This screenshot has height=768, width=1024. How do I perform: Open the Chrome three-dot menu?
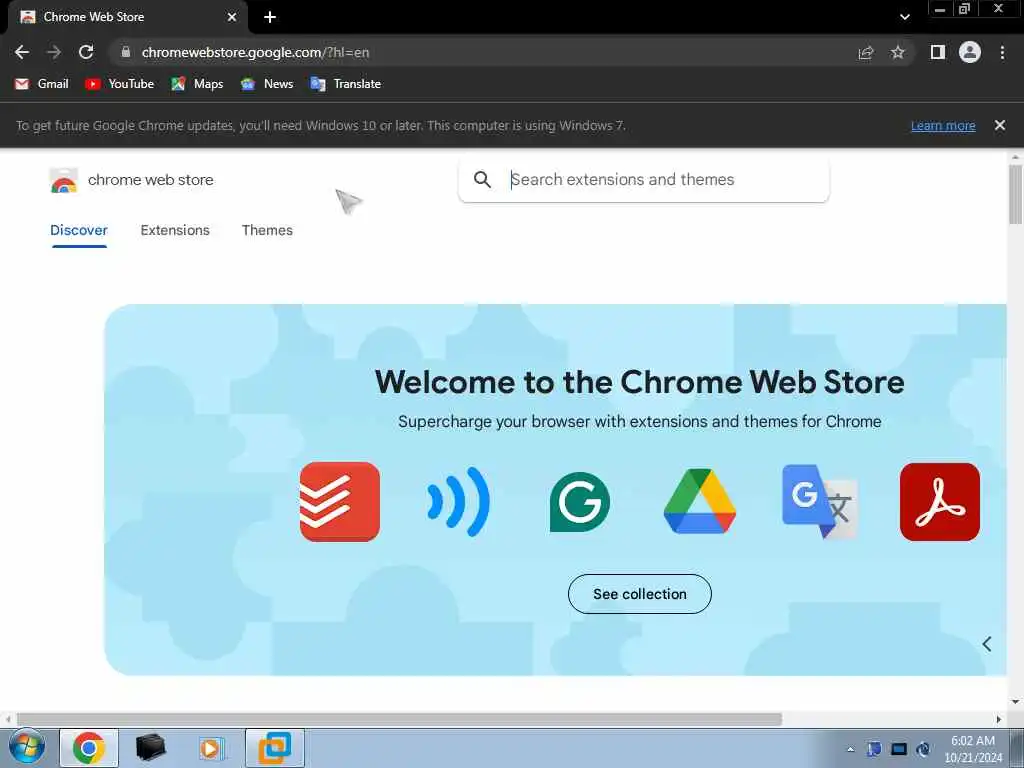tap(1002, 52)
